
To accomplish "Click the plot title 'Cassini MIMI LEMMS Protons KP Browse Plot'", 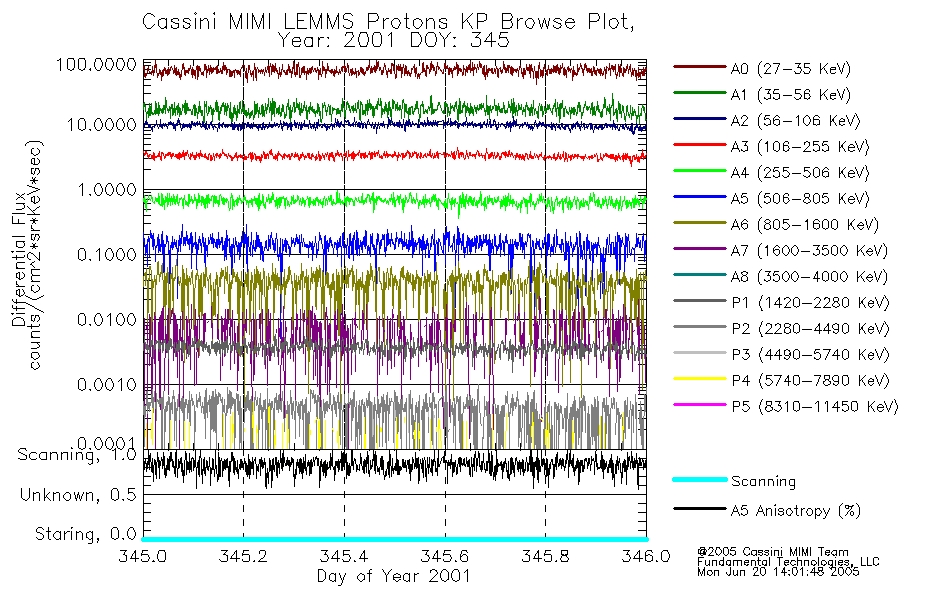I will point(388,22).
